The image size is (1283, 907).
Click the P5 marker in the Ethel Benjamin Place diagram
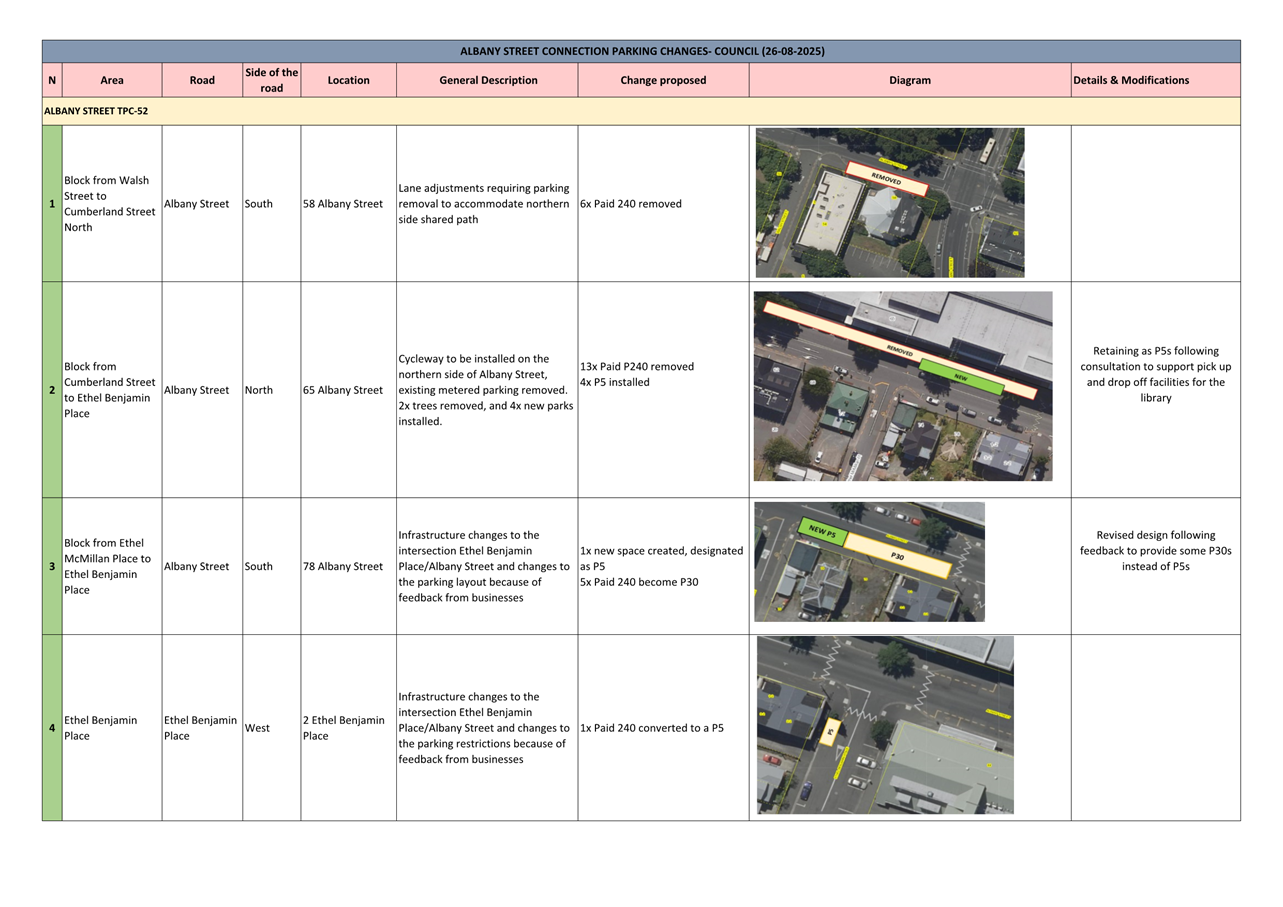(x=830, y=731)
